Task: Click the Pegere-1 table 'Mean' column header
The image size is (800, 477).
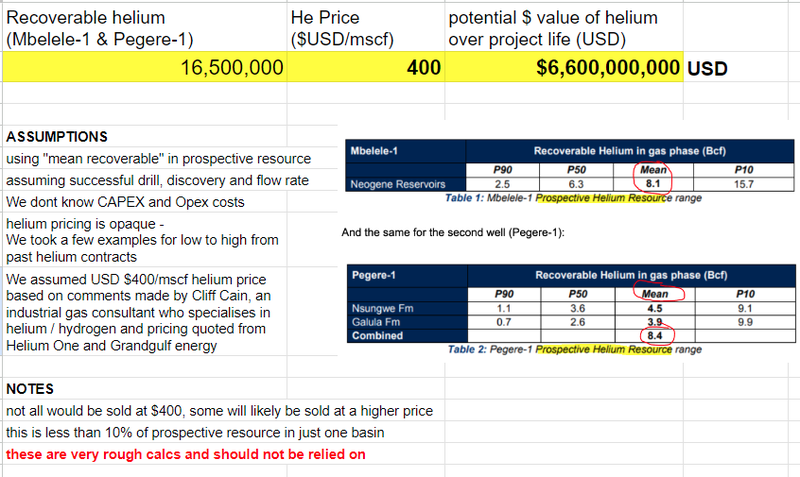Action: (655, 294)
